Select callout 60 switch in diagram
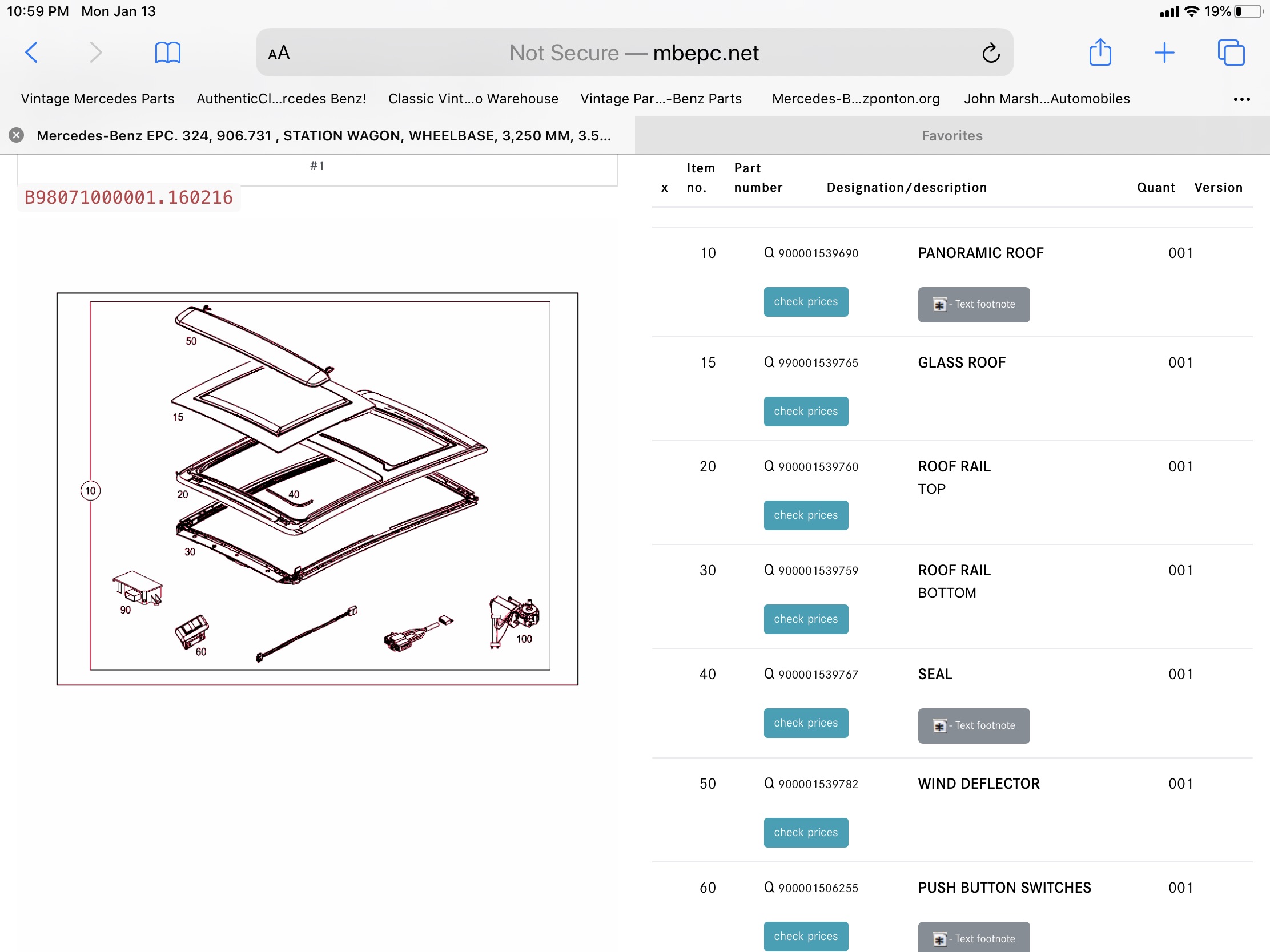 [201, 652]
